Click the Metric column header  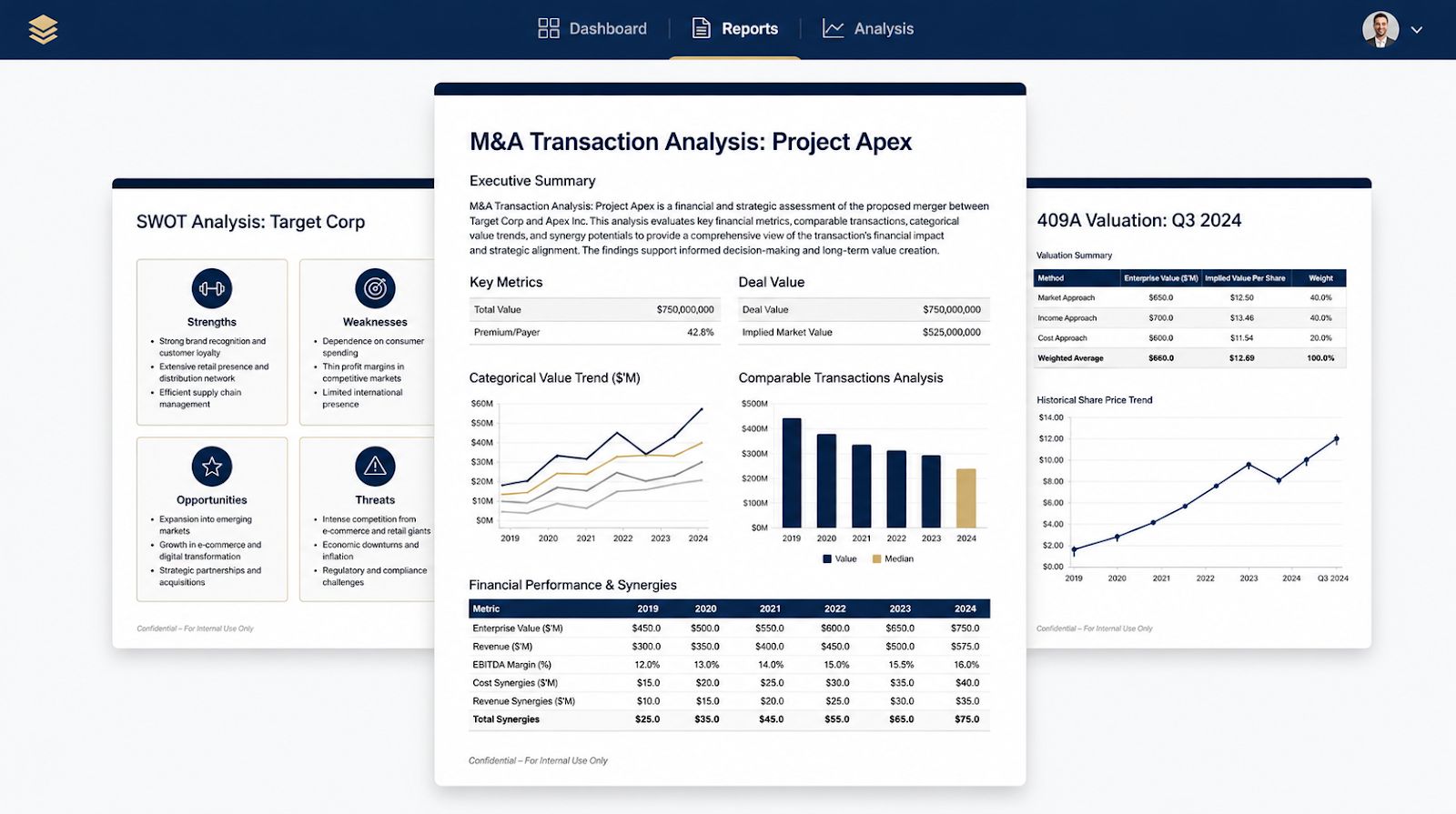pyautogui.click(x=486, y=608)
